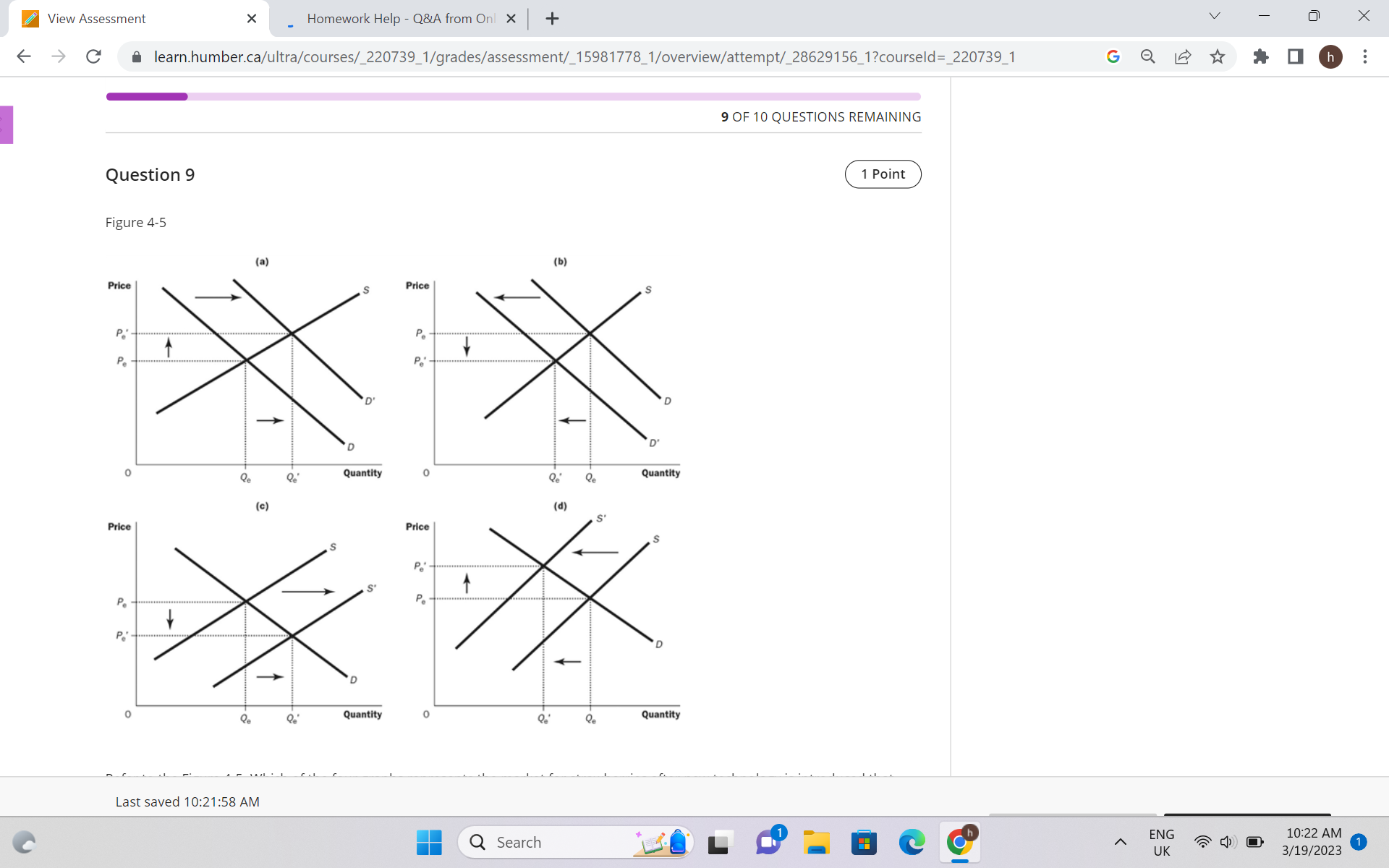This screenshot has width=1389, height=868.
Task: Expand hidden system tray icons
Action: tap(1121, 842)
